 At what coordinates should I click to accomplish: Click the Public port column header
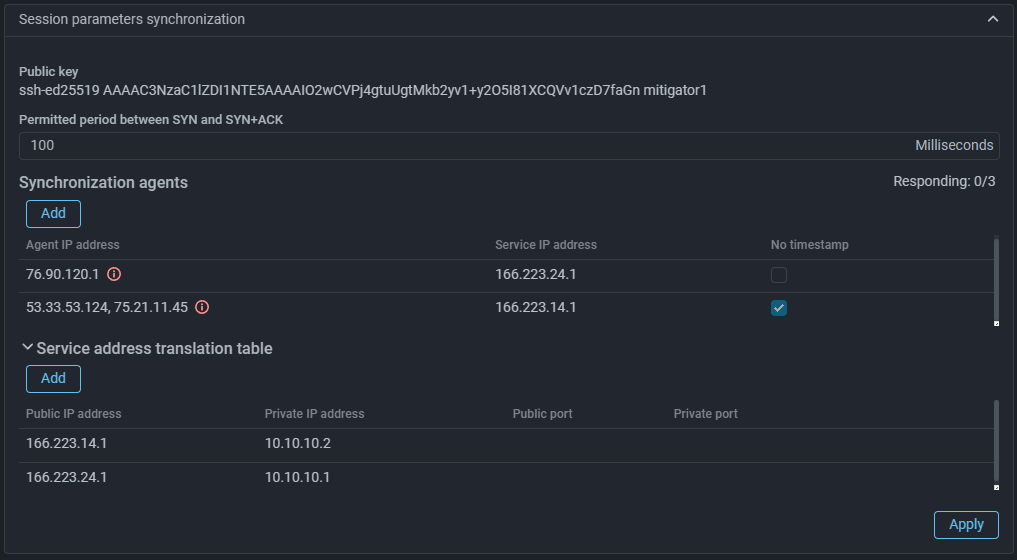click(x=542, y=414)
